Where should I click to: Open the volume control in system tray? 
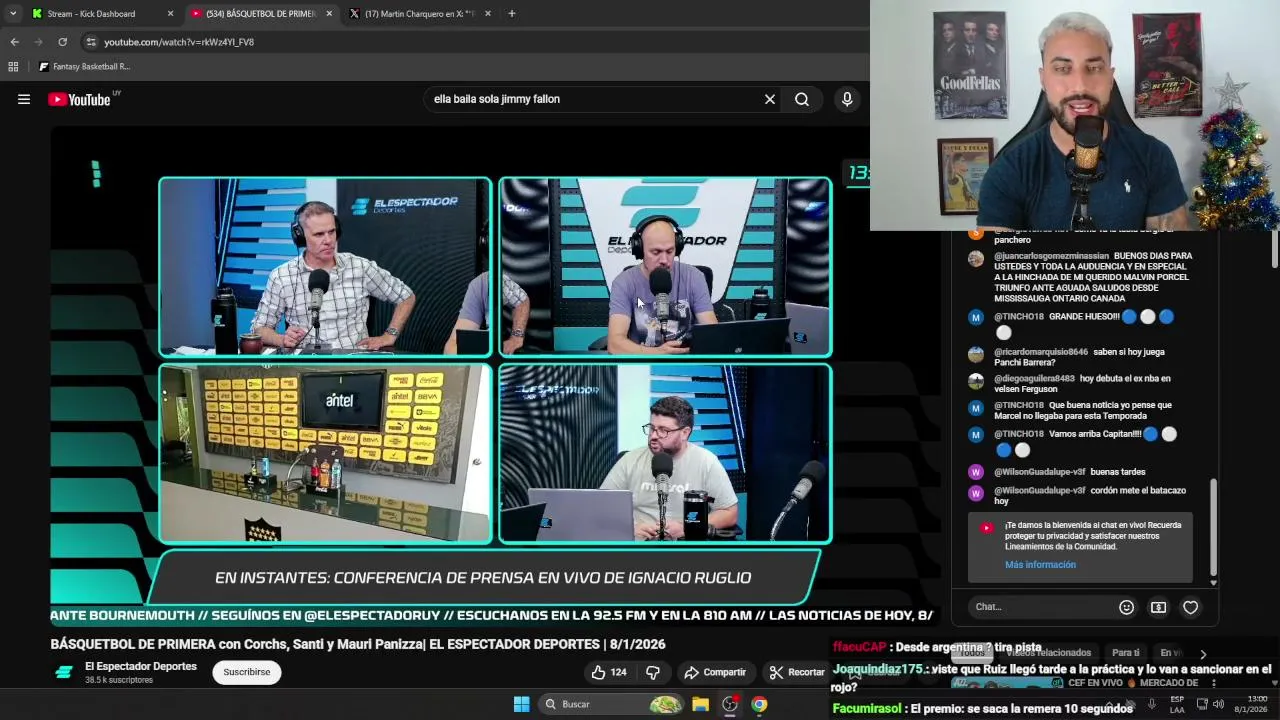pos(1218,704)
